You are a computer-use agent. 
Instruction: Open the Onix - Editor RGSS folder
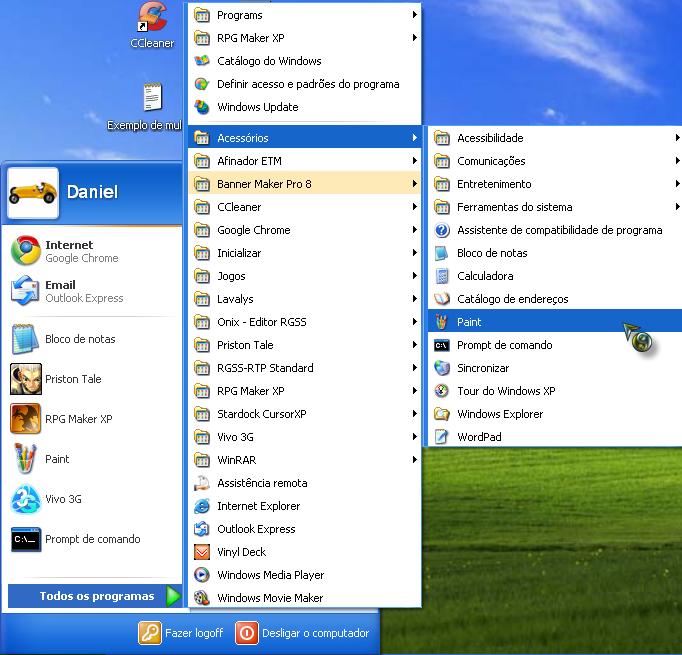click(305, 322)
